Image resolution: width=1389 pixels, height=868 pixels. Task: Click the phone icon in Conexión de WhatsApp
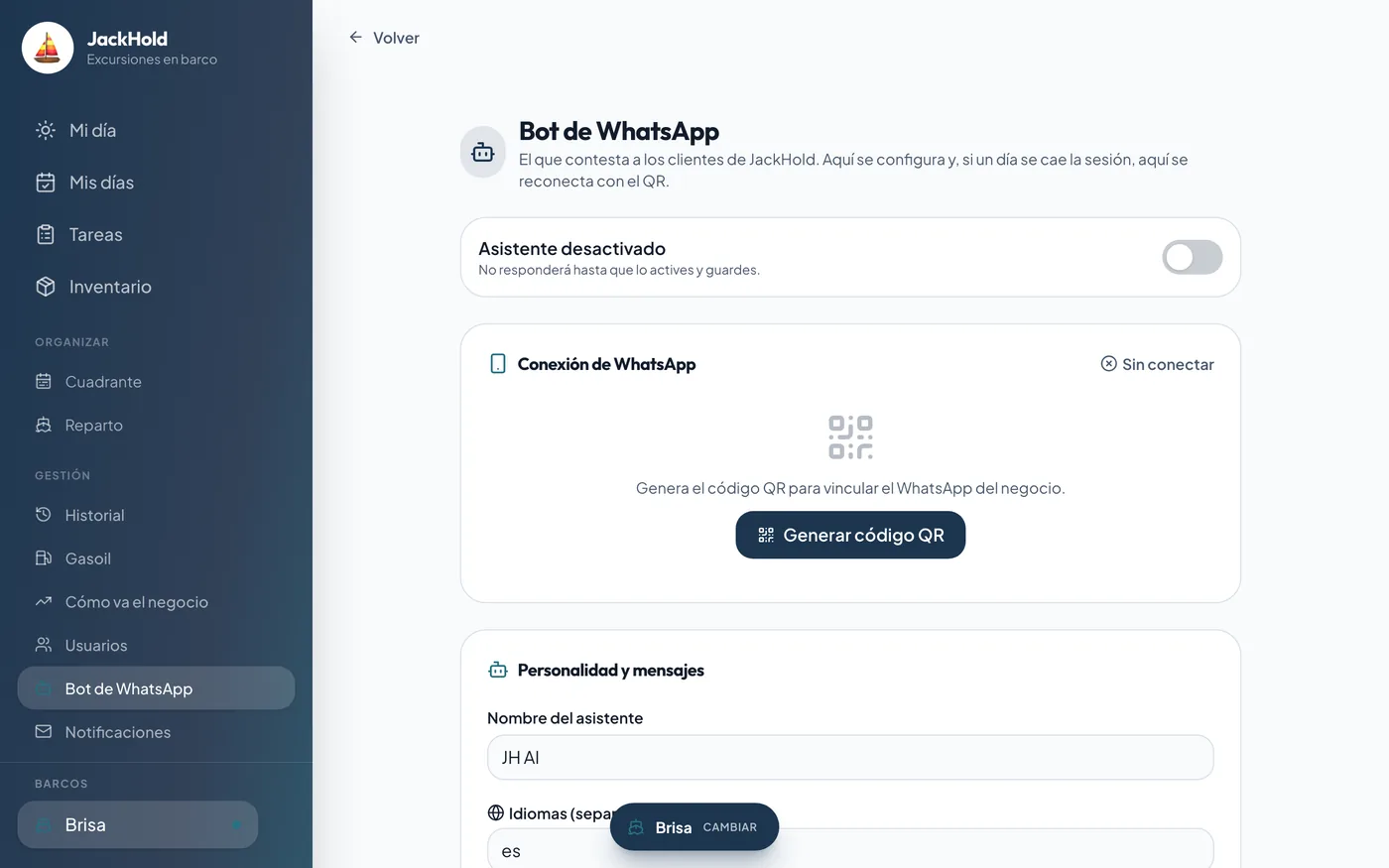498,364
